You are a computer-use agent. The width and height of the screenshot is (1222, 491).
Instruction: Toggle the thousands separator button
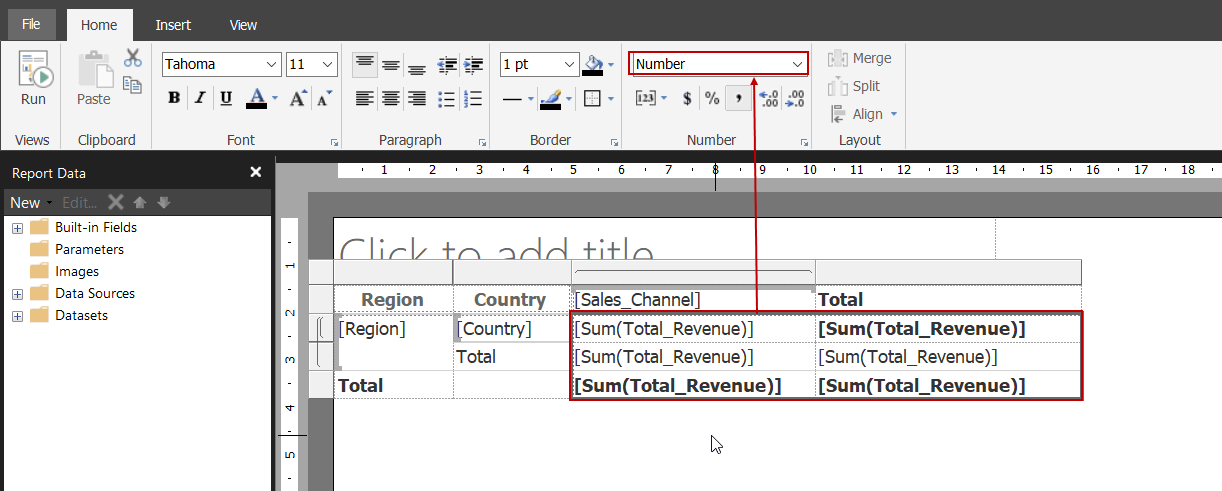[739, 98]
